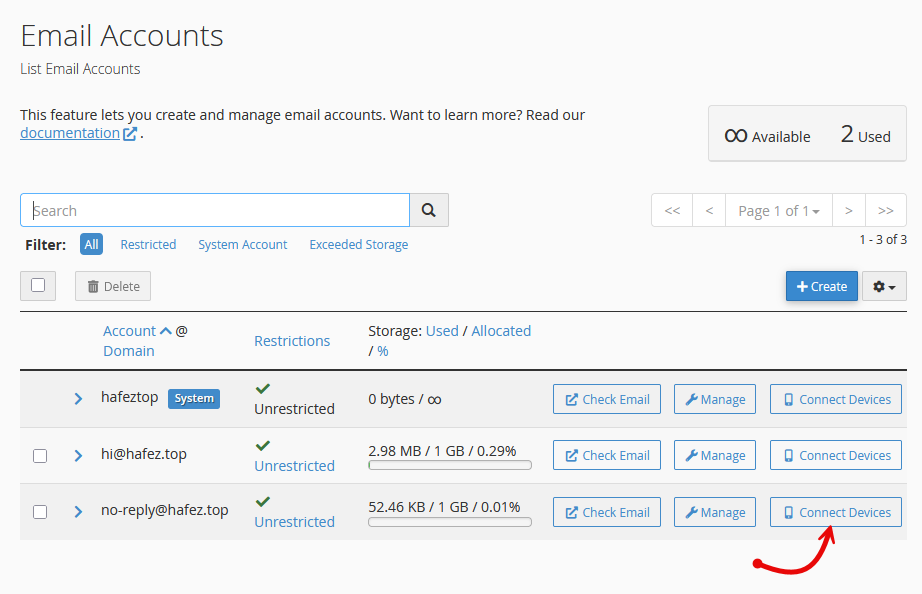Expand the no-reply@hafez.top row details

pos(78,512)
